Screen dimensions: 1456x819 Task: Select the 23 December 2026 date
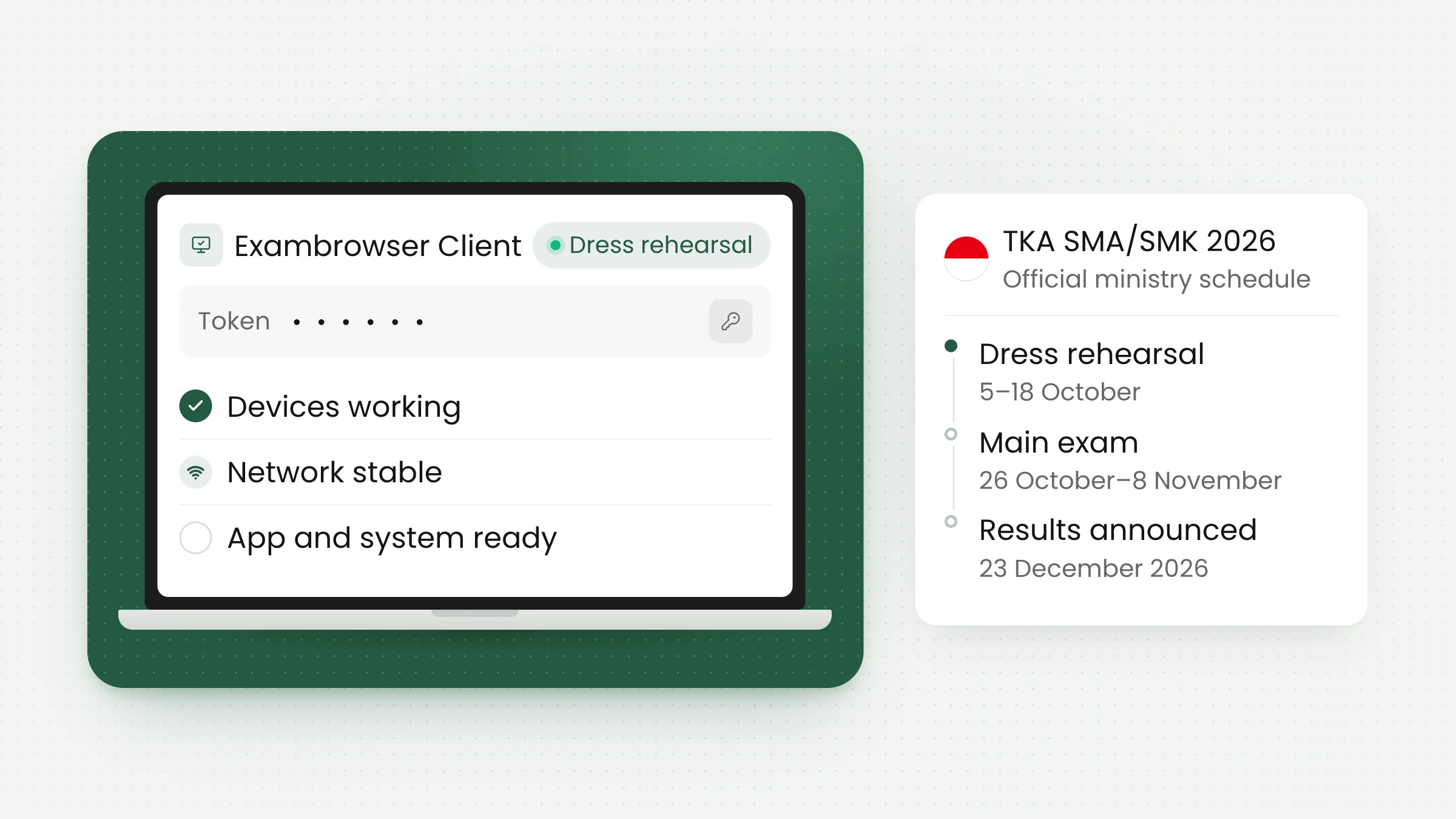point(1093,568)
